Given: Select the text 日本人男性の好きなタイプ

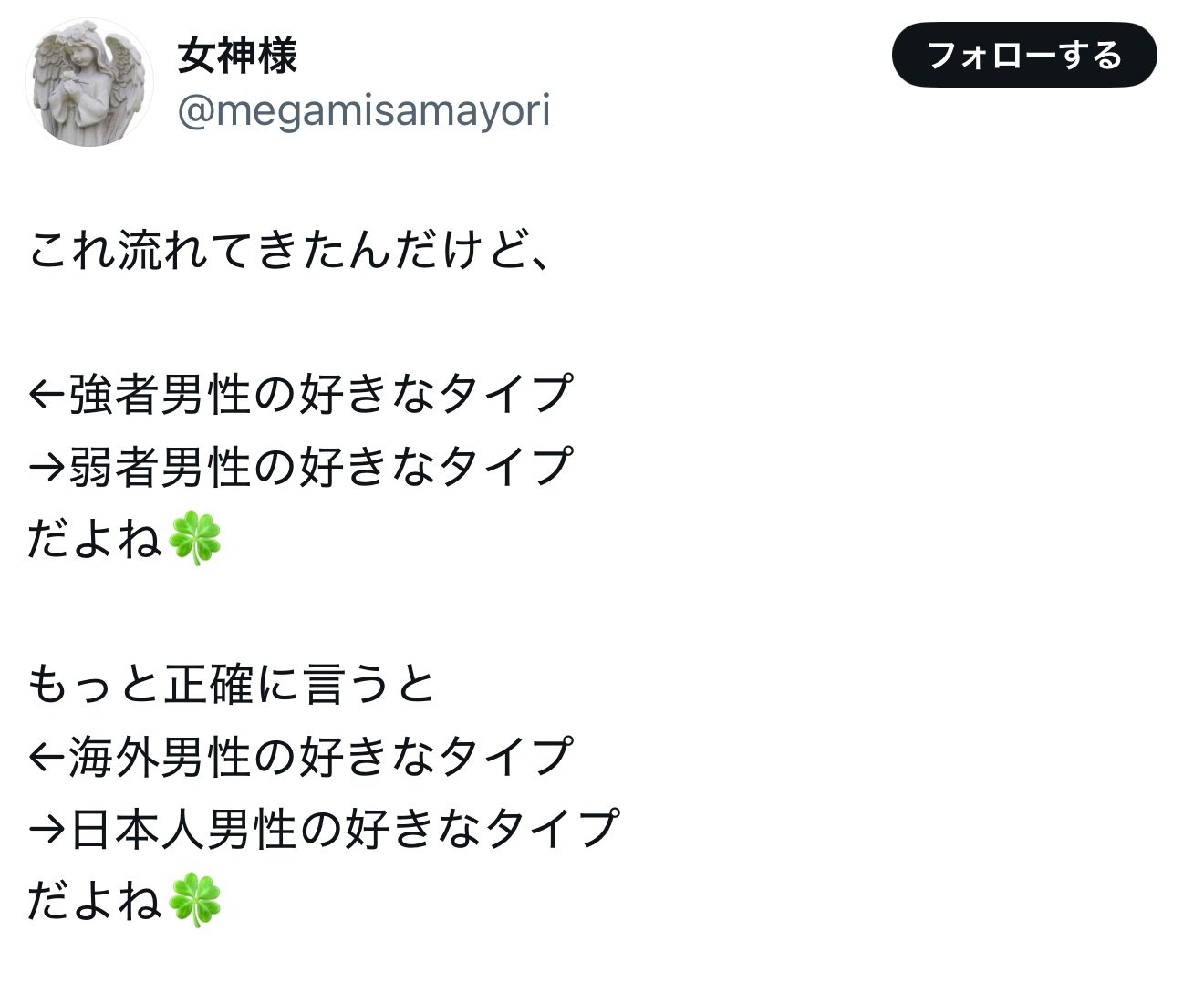Looking at the screenshot, I should pyautogui.click(x=345, y=828).
